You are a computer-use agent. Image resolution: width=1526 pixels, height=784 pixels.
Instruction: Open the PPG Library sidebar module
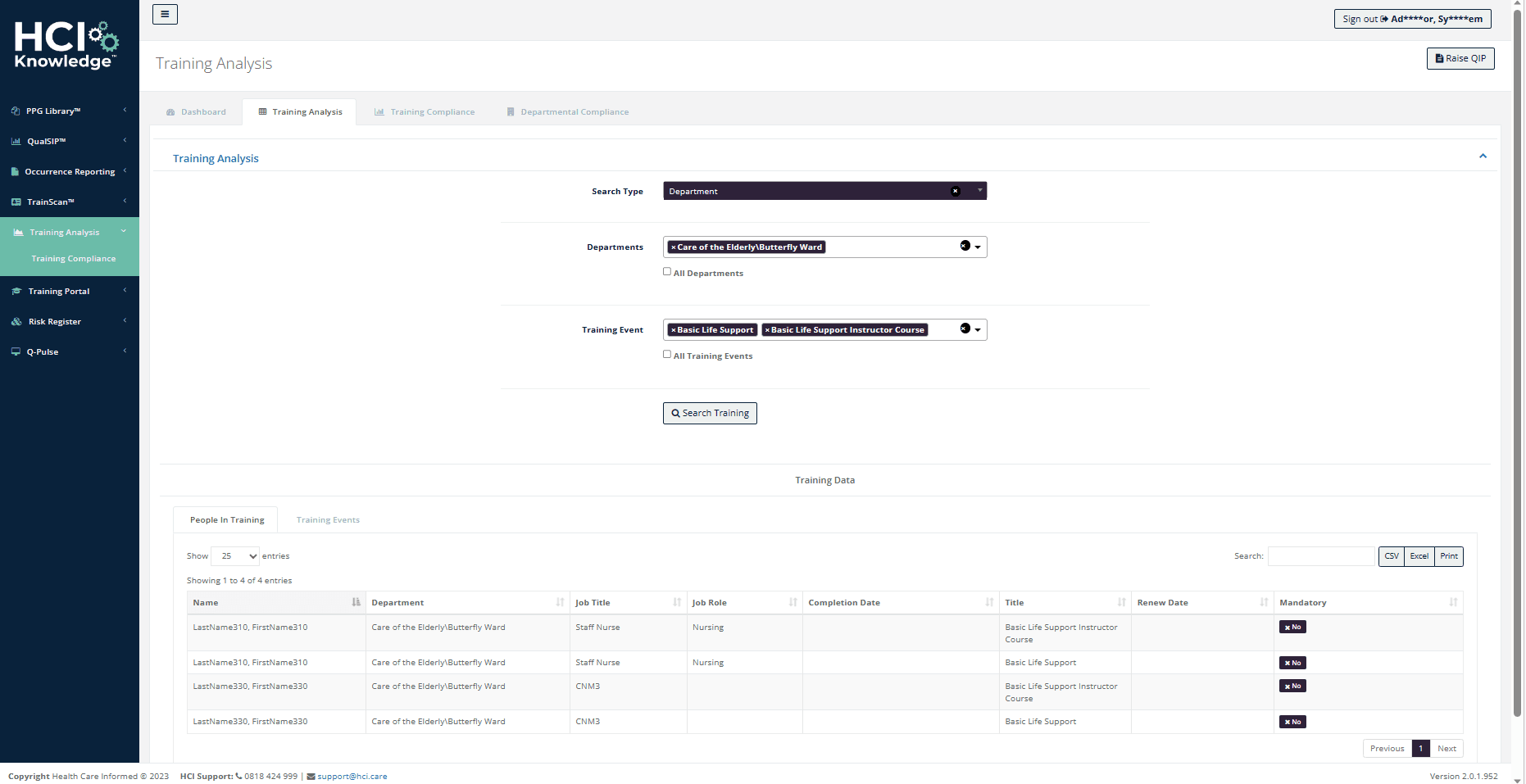(x=52, y=111)
